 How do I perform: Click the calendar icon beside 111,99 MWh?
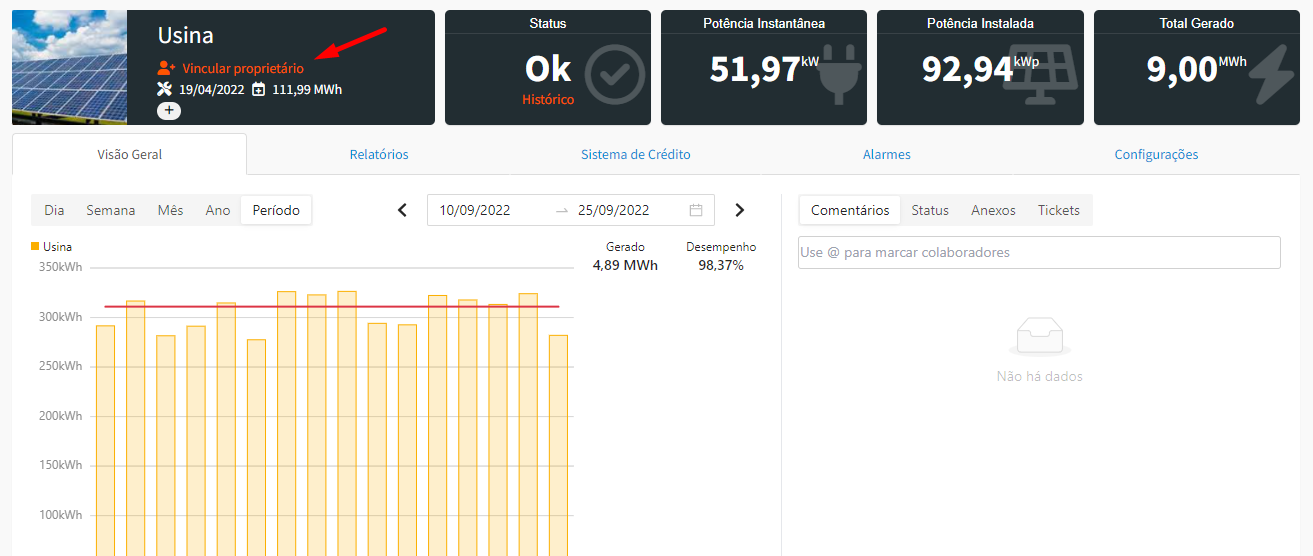(259, 89)
